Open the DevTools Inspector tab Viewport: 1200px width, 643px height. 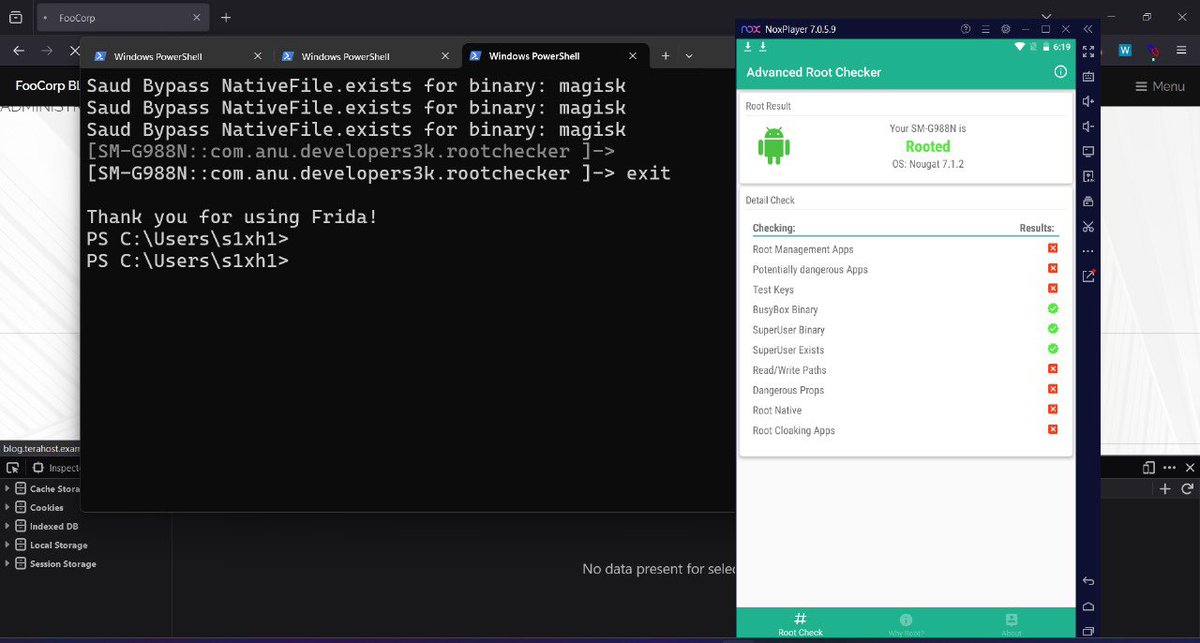[56, 468]
